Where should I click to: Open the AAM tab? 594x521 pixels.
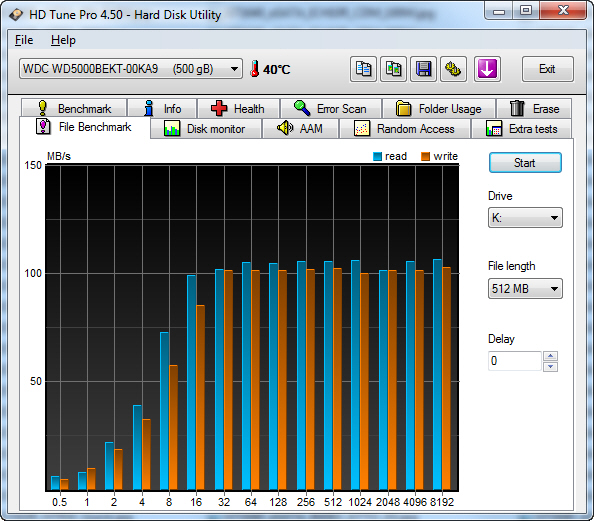pyautogui.click(x=300, y=129)
